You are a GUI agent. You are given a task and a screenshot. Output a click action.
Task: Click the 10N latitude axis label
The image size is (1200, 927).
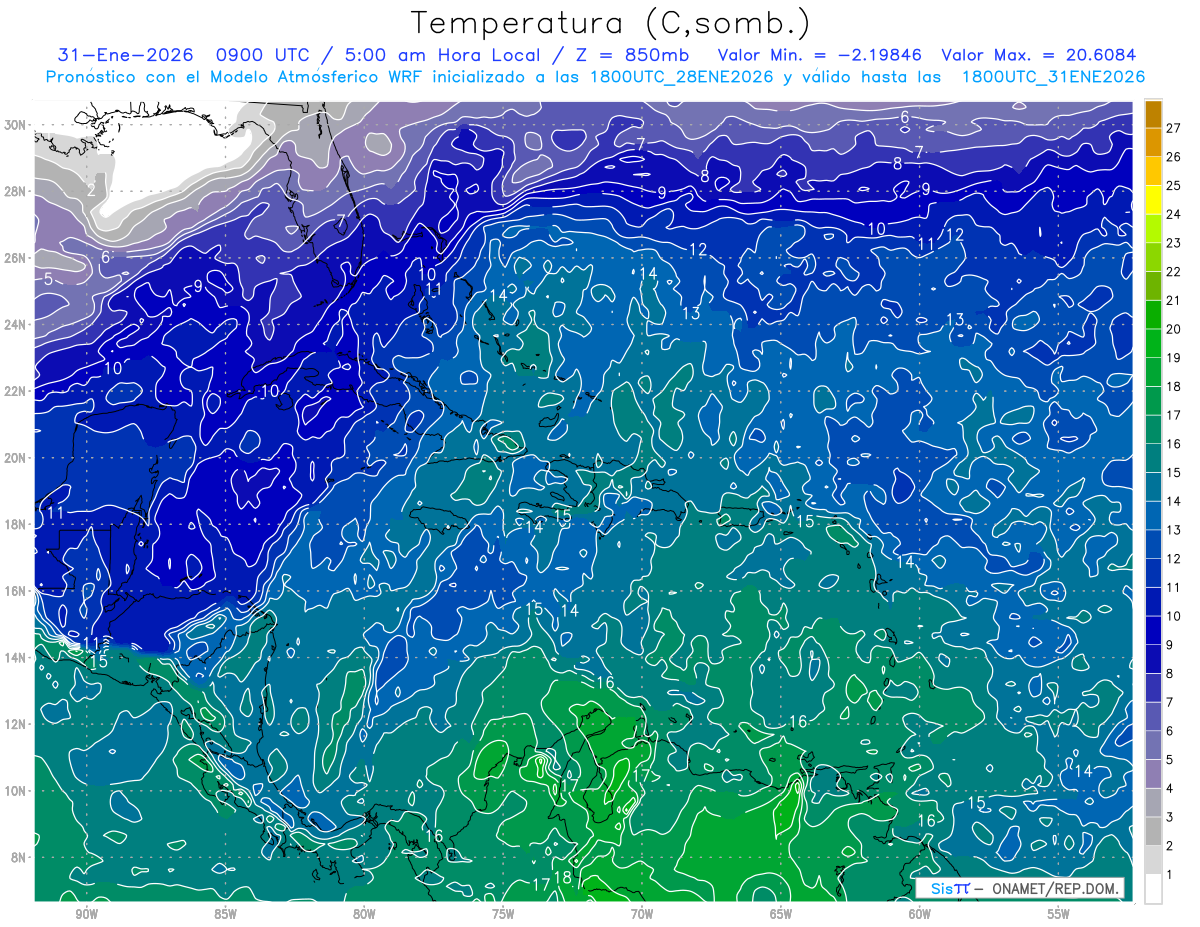pos(16,790)
